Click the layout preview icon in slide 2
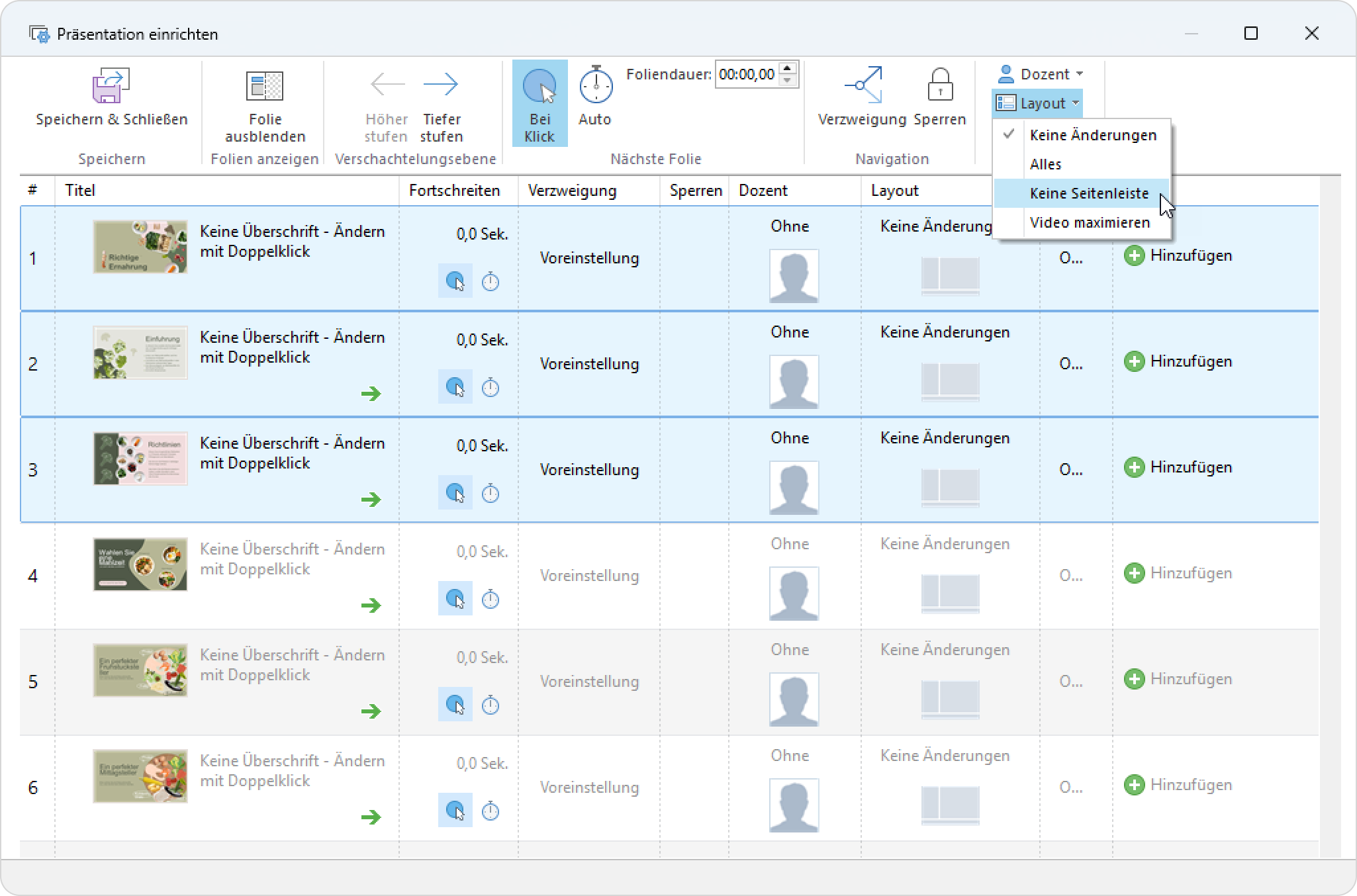1357x896 pixels. (x=950, y=382)
